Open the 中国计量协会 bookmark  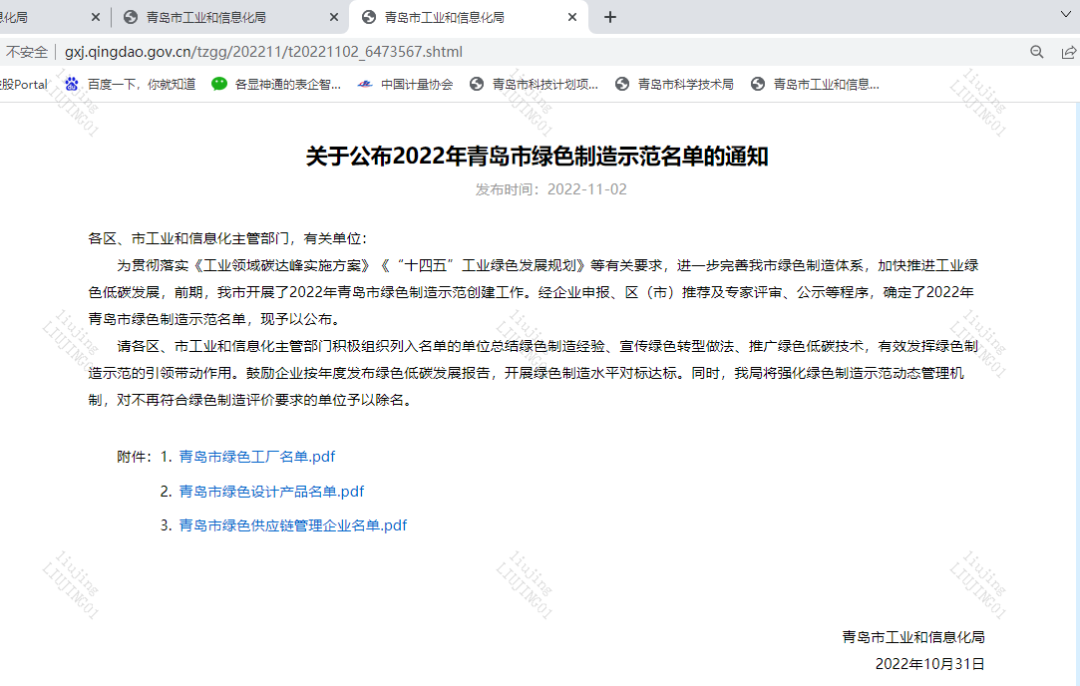tap(405, 84)
